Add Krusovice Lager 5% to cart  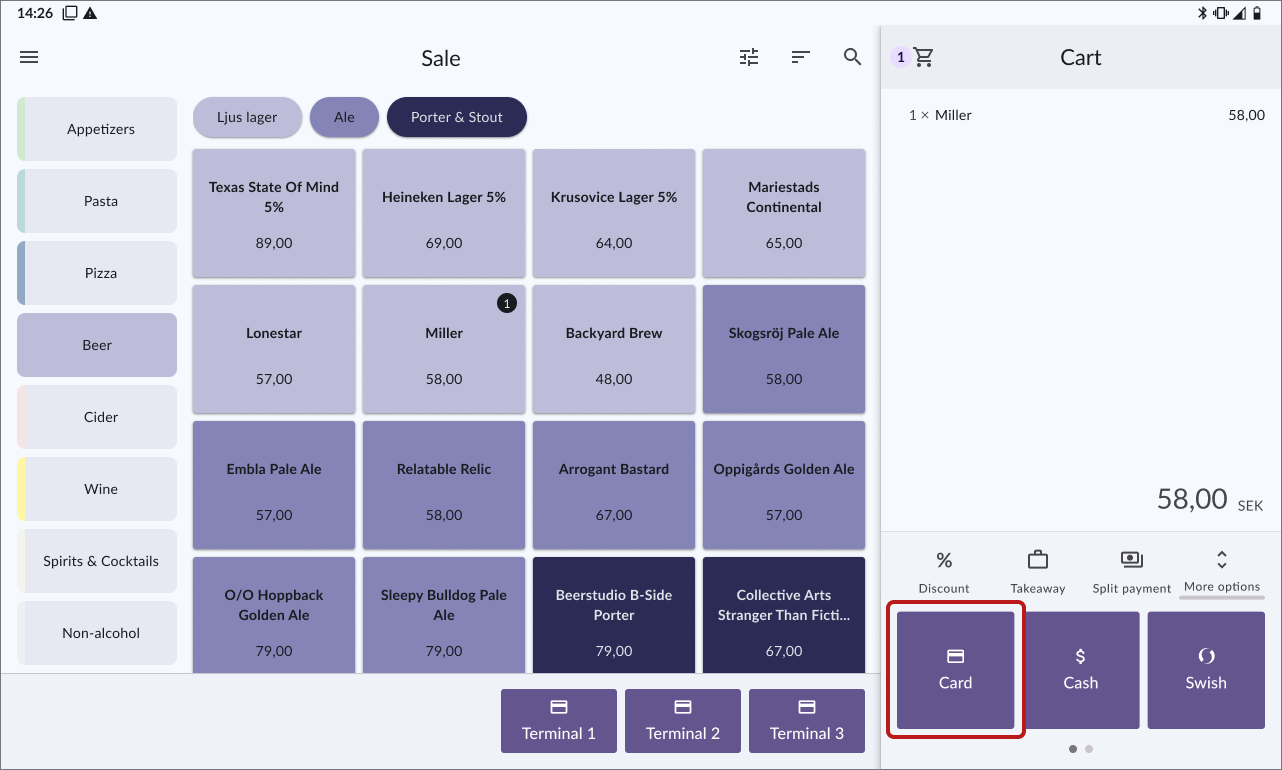[x=614, y=213]
